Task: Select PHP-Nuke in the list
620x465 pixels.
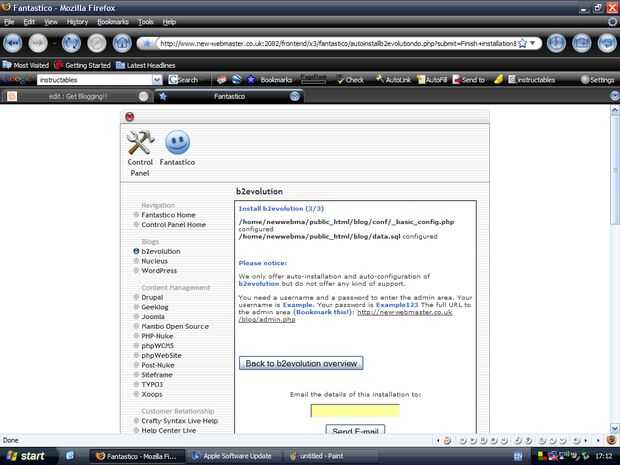Action: pos(157,336)
